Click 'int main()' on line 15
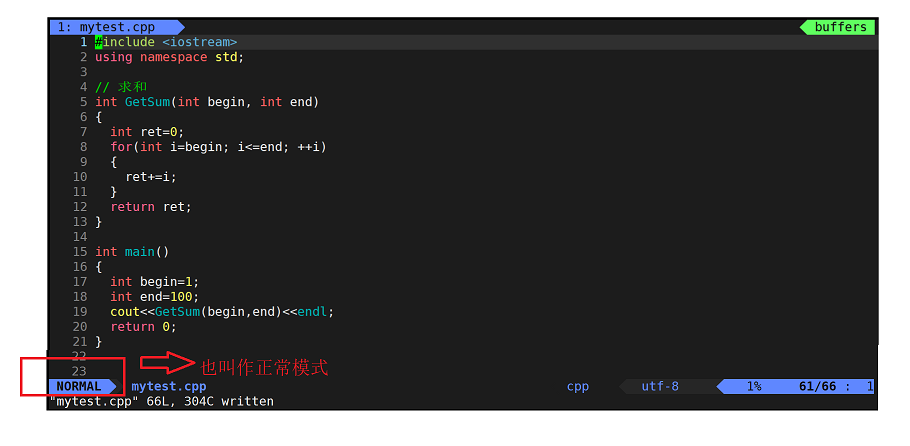 point(132,251)
